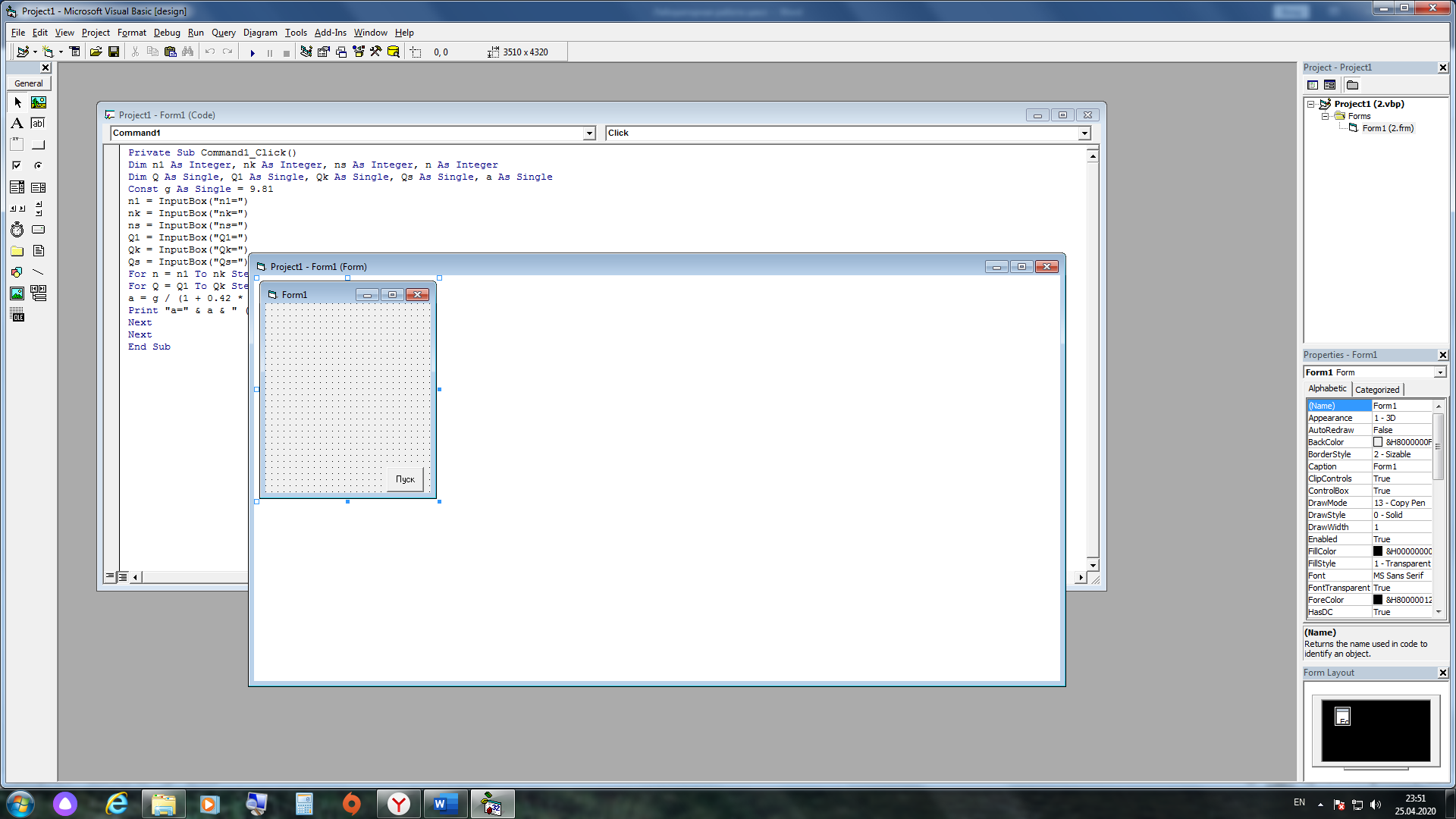Select the vertical scrollbar control tool

[39, 208]
